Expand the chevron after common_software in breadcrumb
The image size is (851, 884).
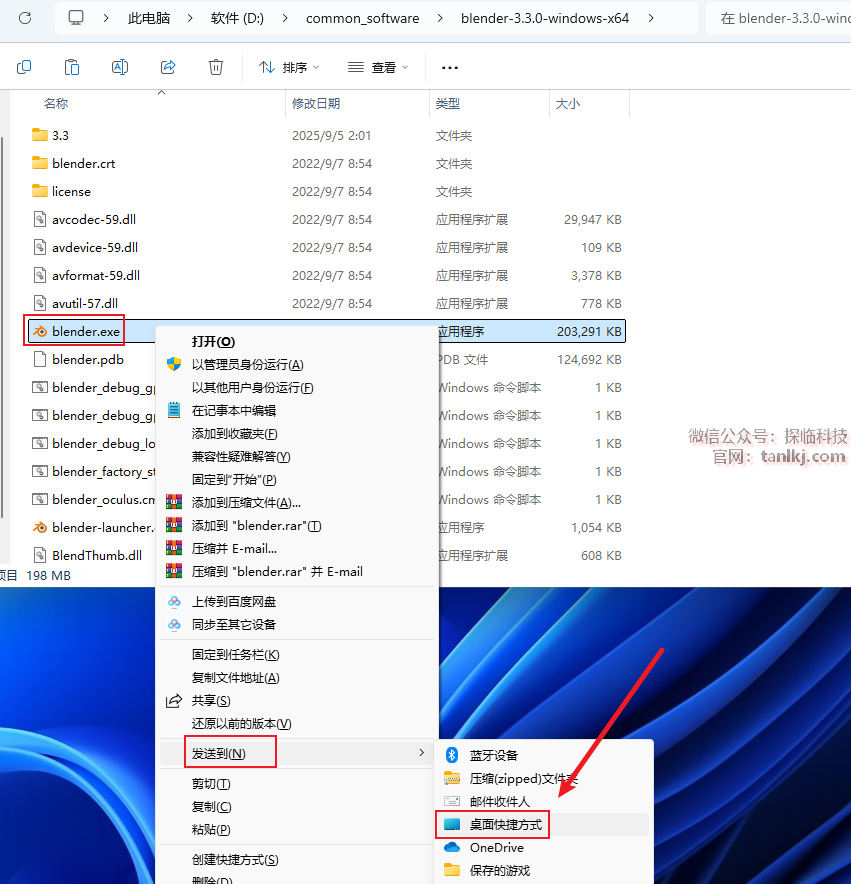pos(440,18)
